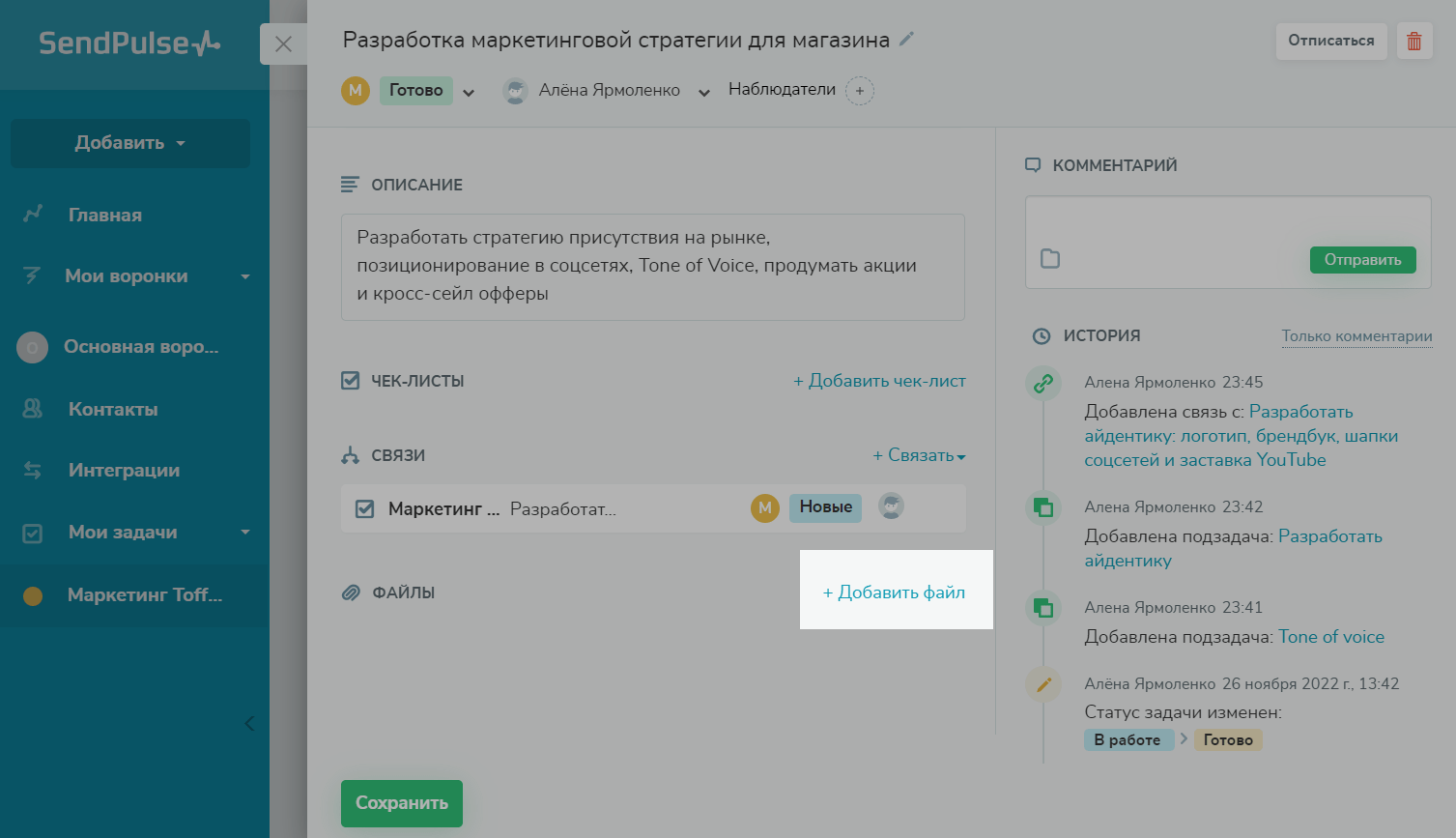Viewport: 1456px width, 838px height.
Task: Open the Алёна Ярмоленко assignee dropdown
Action: point(704,93)
